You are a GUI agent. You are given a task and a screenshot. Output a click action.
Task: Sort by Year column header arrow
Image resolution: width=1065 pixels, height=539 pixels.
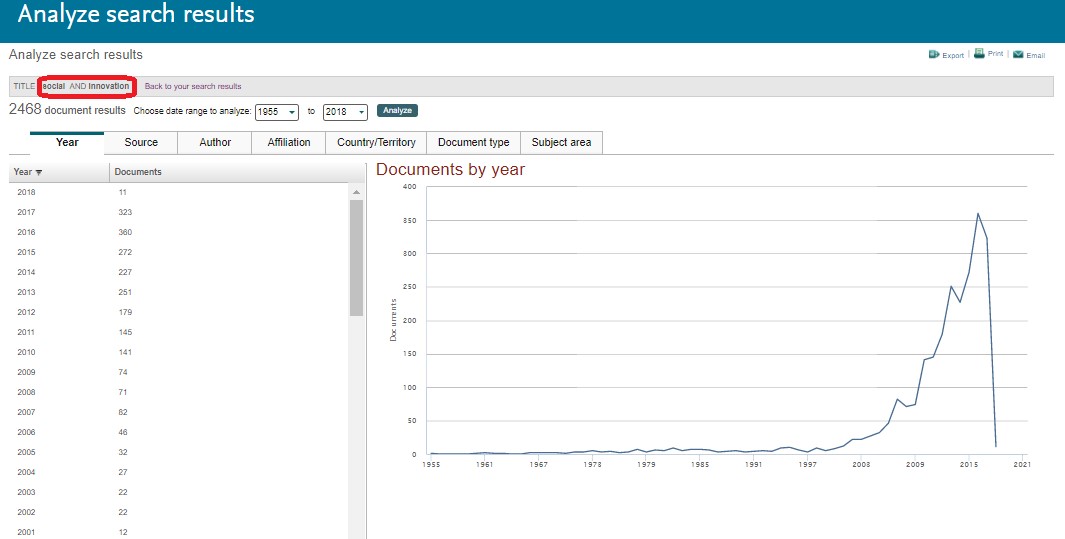(39, 172)
